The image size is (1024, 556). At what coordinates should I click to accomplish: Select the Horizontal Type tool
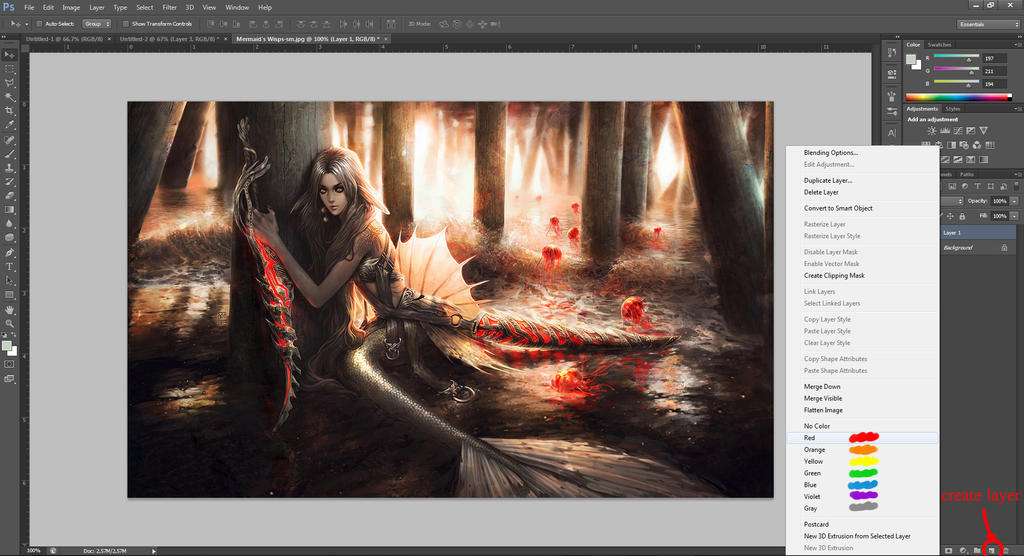[9, 267]
